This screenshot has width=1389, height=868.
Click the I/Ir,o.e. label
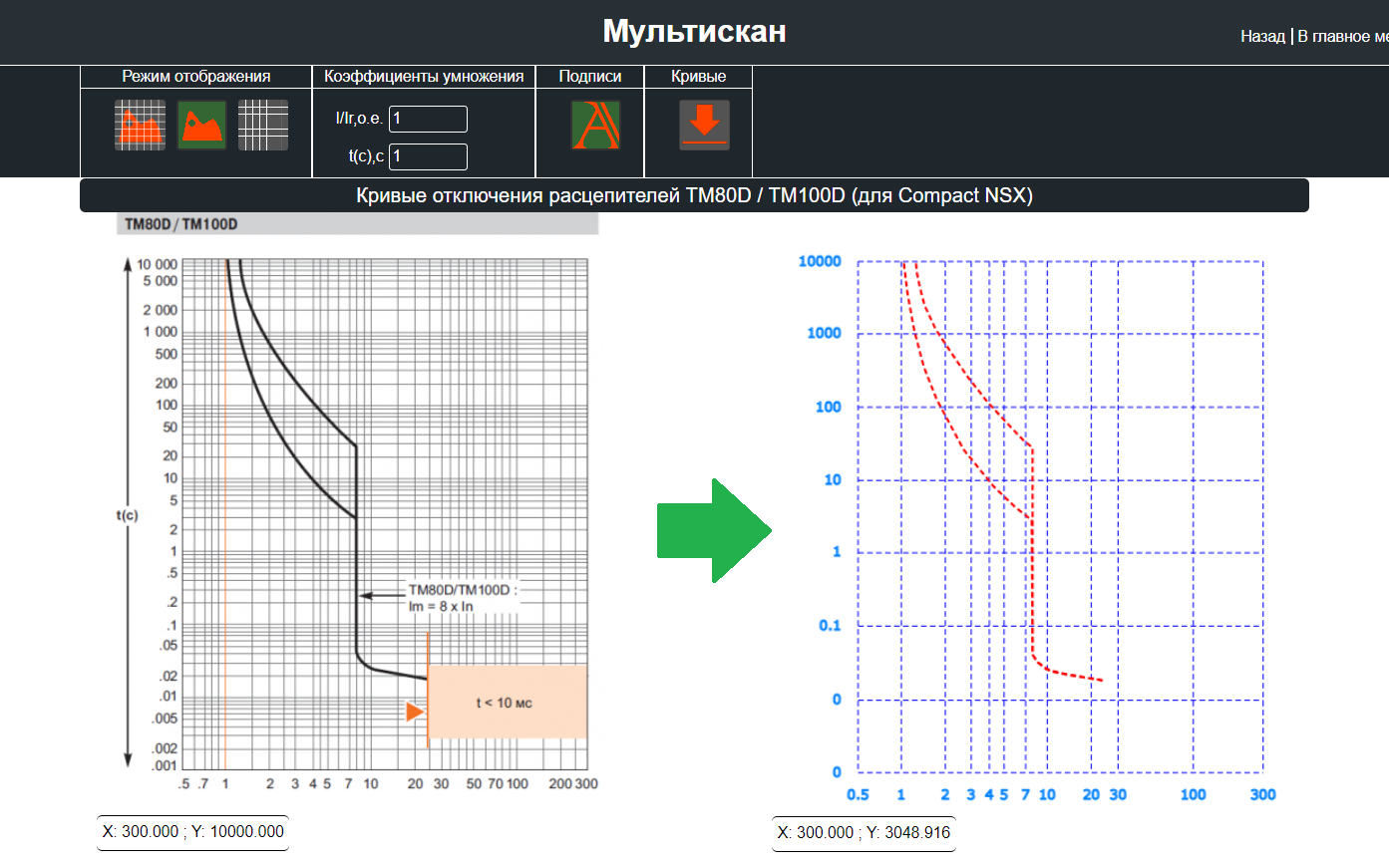click(359, 119)
